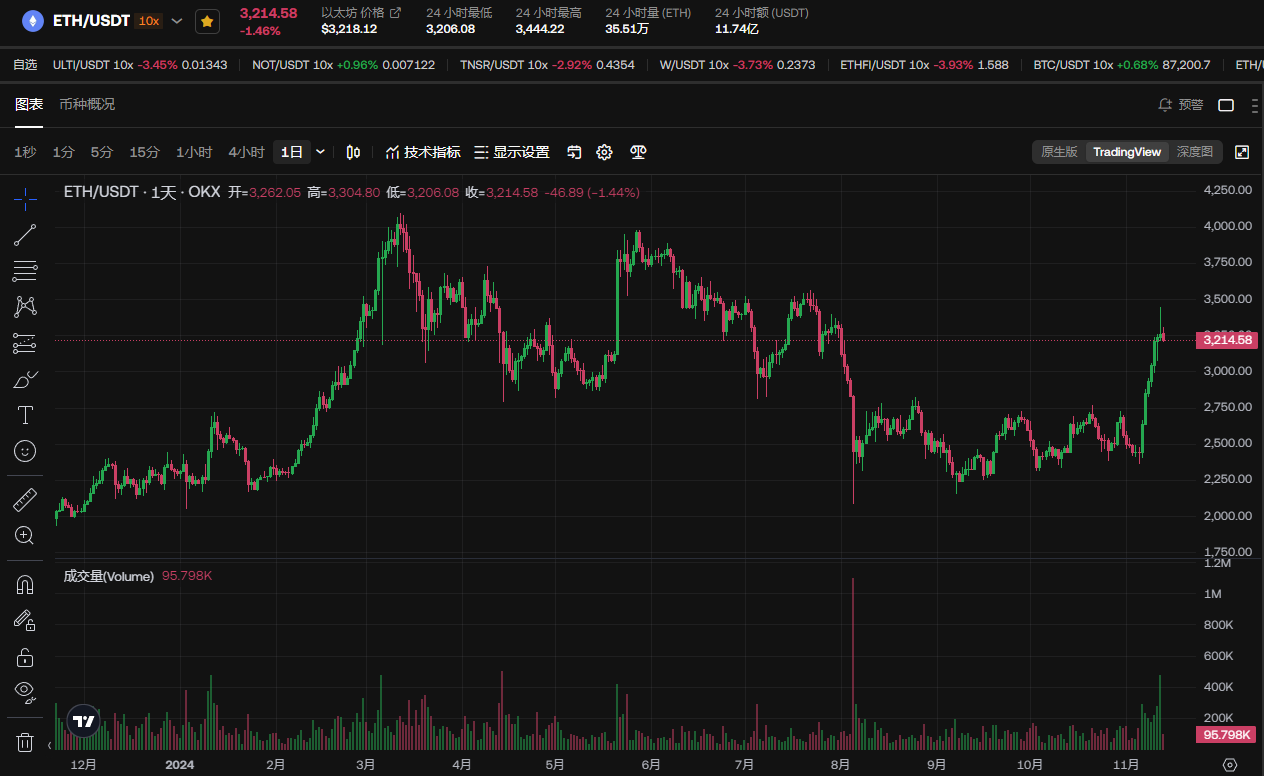Viewport: 1264px width, 776px height.
Task: Open the W/USDT ticker item
Action: pos(737,65)
